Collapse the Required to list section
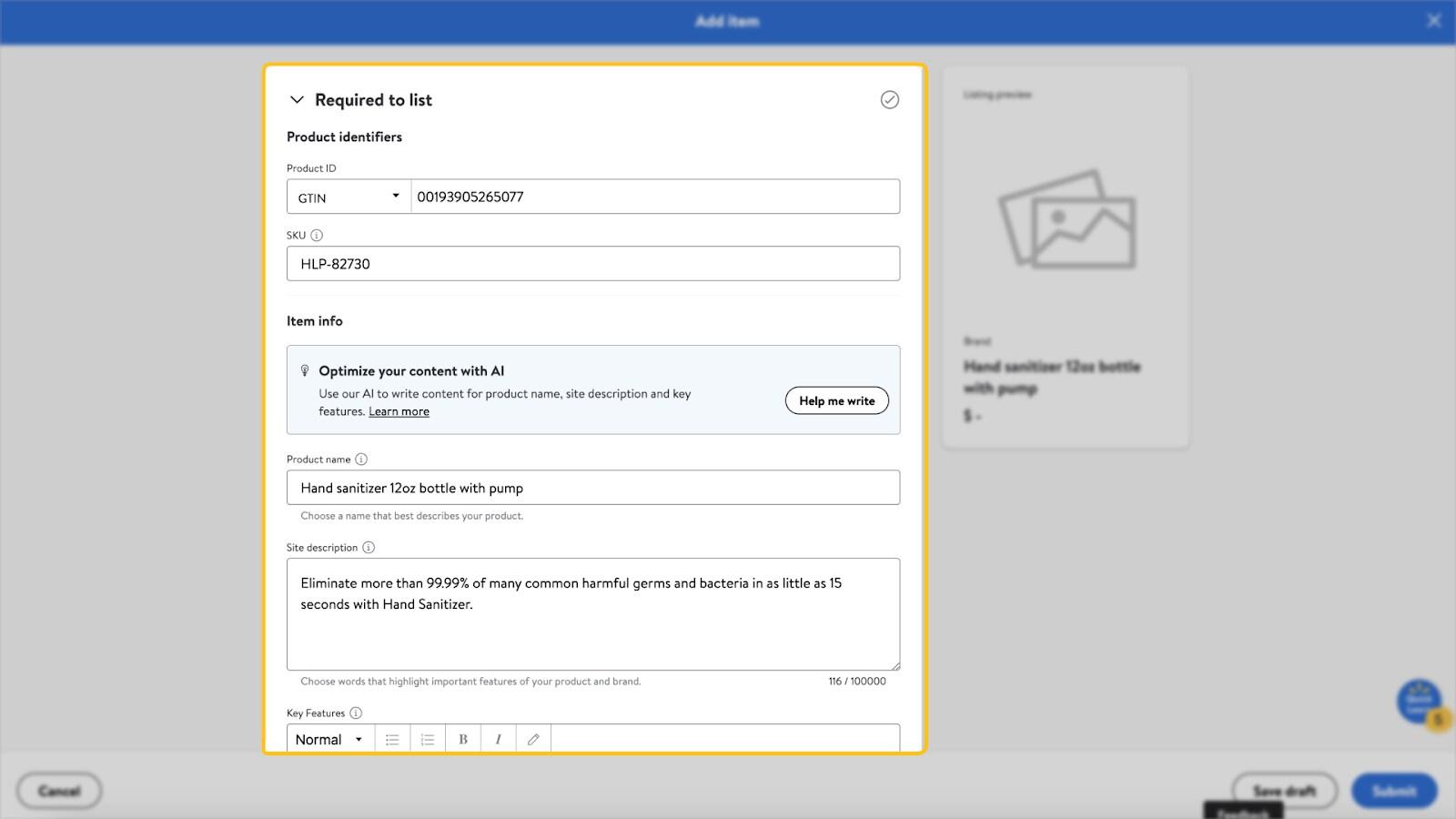 297,100
